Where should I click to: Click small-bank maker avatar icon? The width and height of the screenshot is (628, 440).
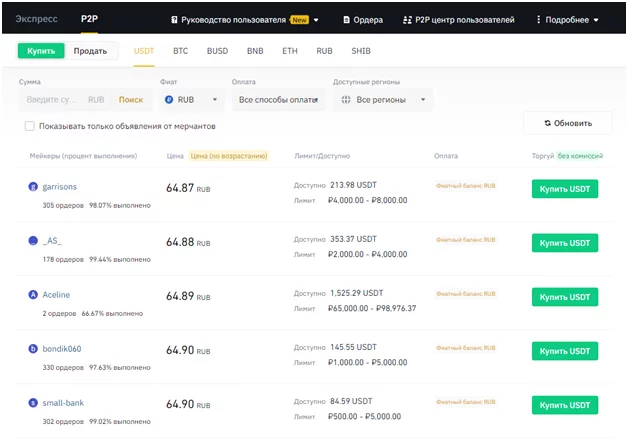point(33,403)
